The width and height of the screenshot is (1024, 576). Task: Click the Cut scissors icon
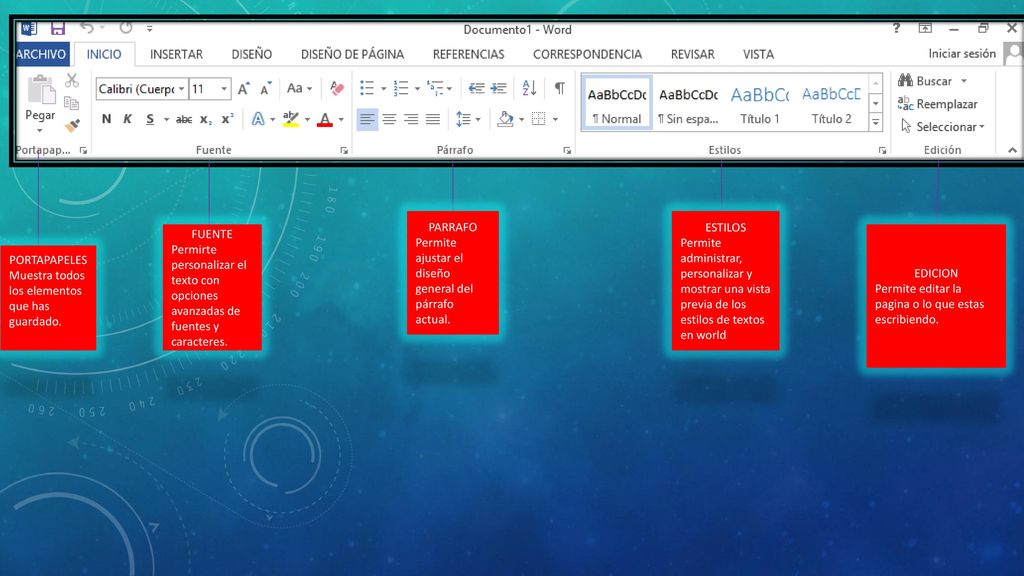72,80
